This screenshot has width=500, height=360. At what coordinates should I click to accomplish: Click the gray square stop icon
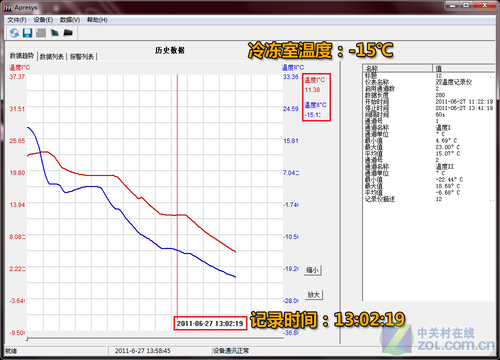click(x=41, y=33)
